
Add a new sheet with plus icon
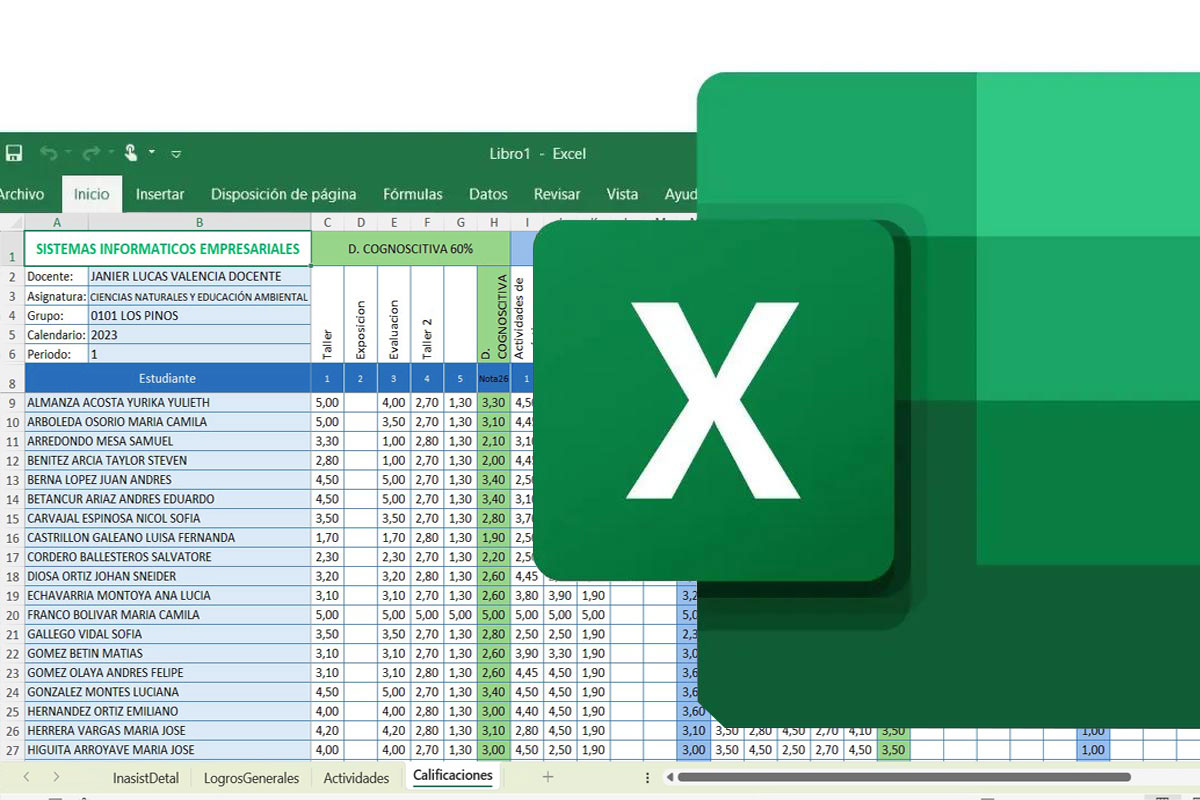point(547,777)
